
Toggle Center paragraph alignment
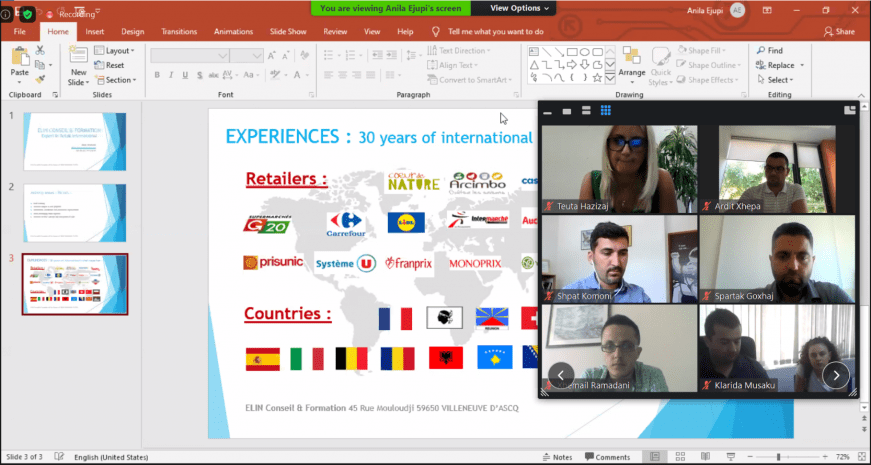pyautogui.click(x=343, y=75)
